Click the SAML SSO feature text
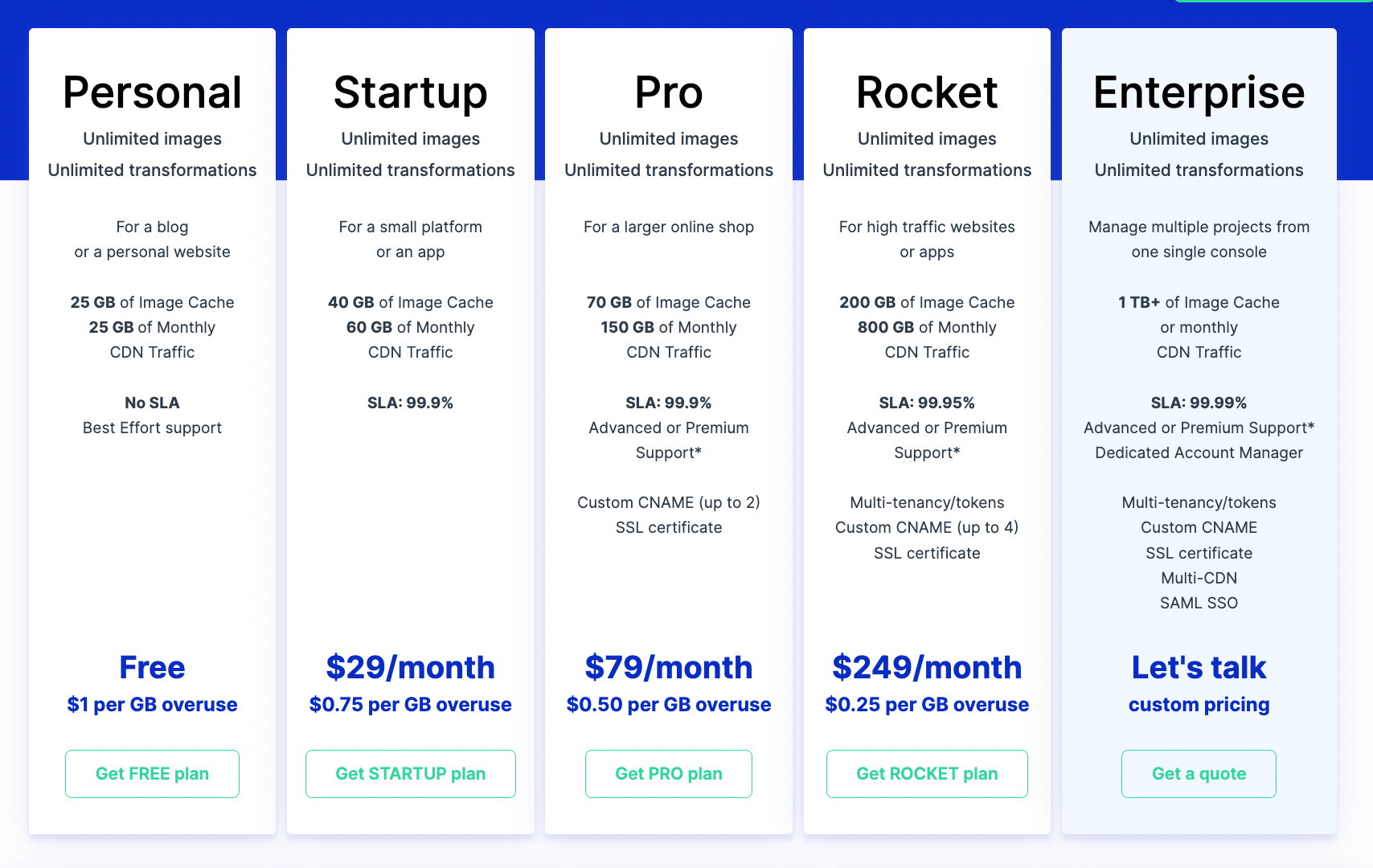Viewport: 1373px width, 868px height. click(x=1199, y=603)
